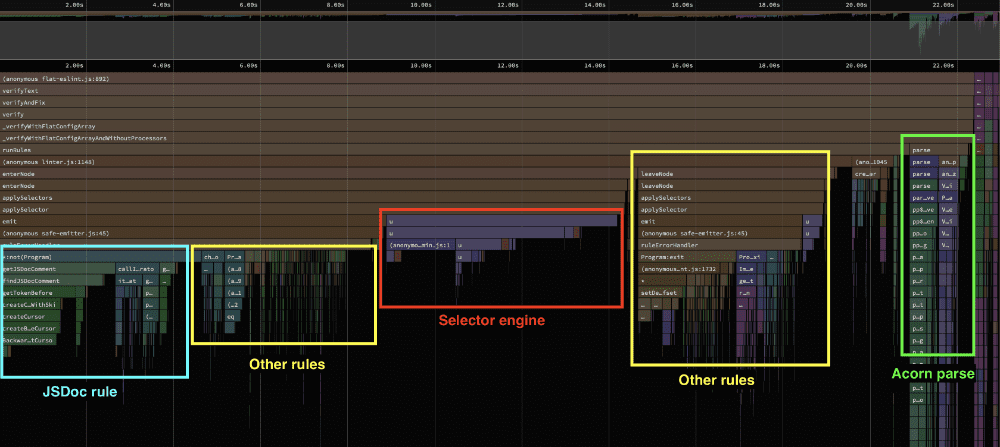Select the wide purple 'u' selector engine frame
The height and width of the screenshot is (447, 1000).
(x=500, y=221)
